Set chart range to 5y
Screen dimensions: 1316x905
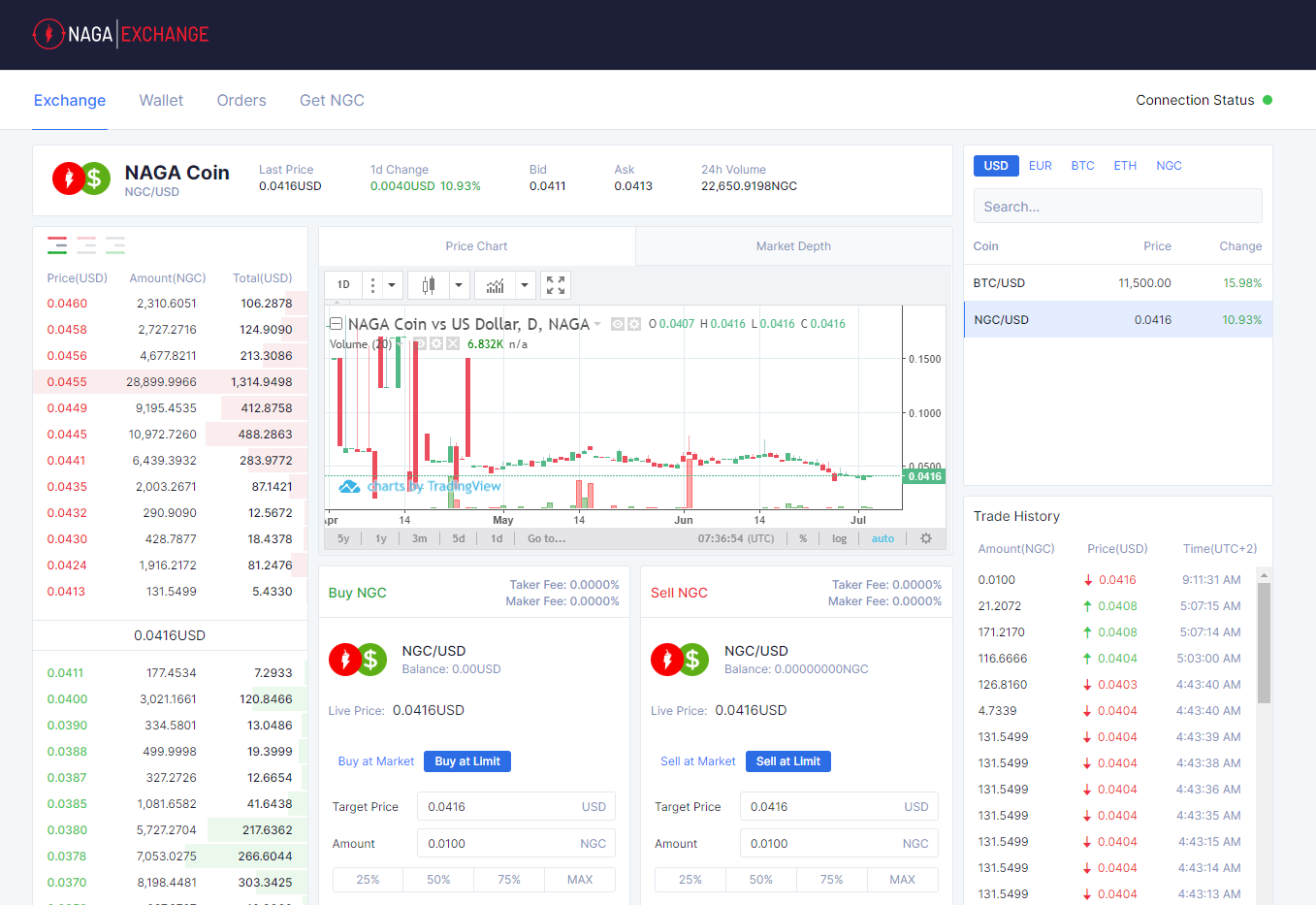pos(343,538)
